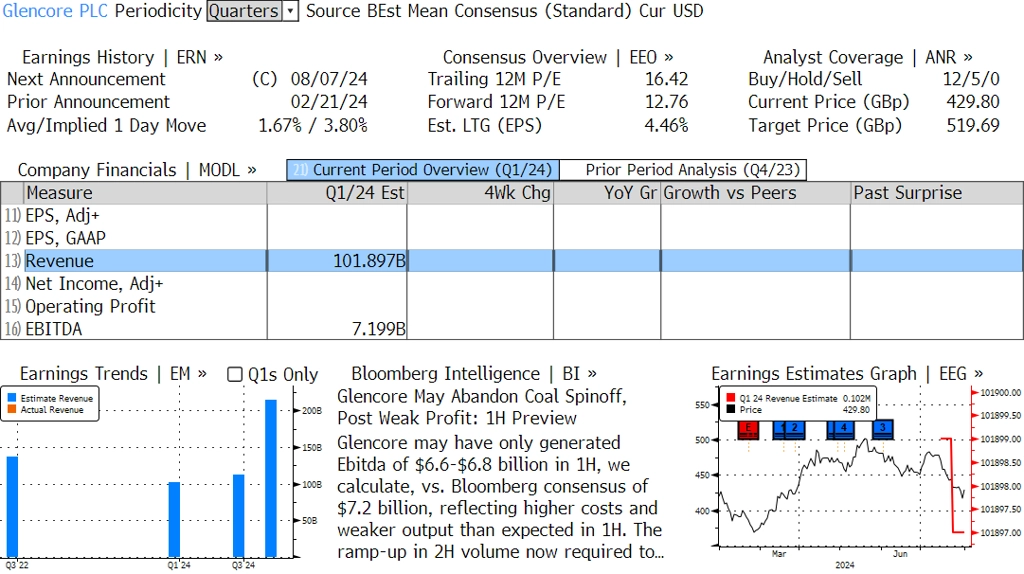Switch to Current Period Overview (Q1/24) tab
This screenshot has height=574, width=1024.
pos(423,170)
